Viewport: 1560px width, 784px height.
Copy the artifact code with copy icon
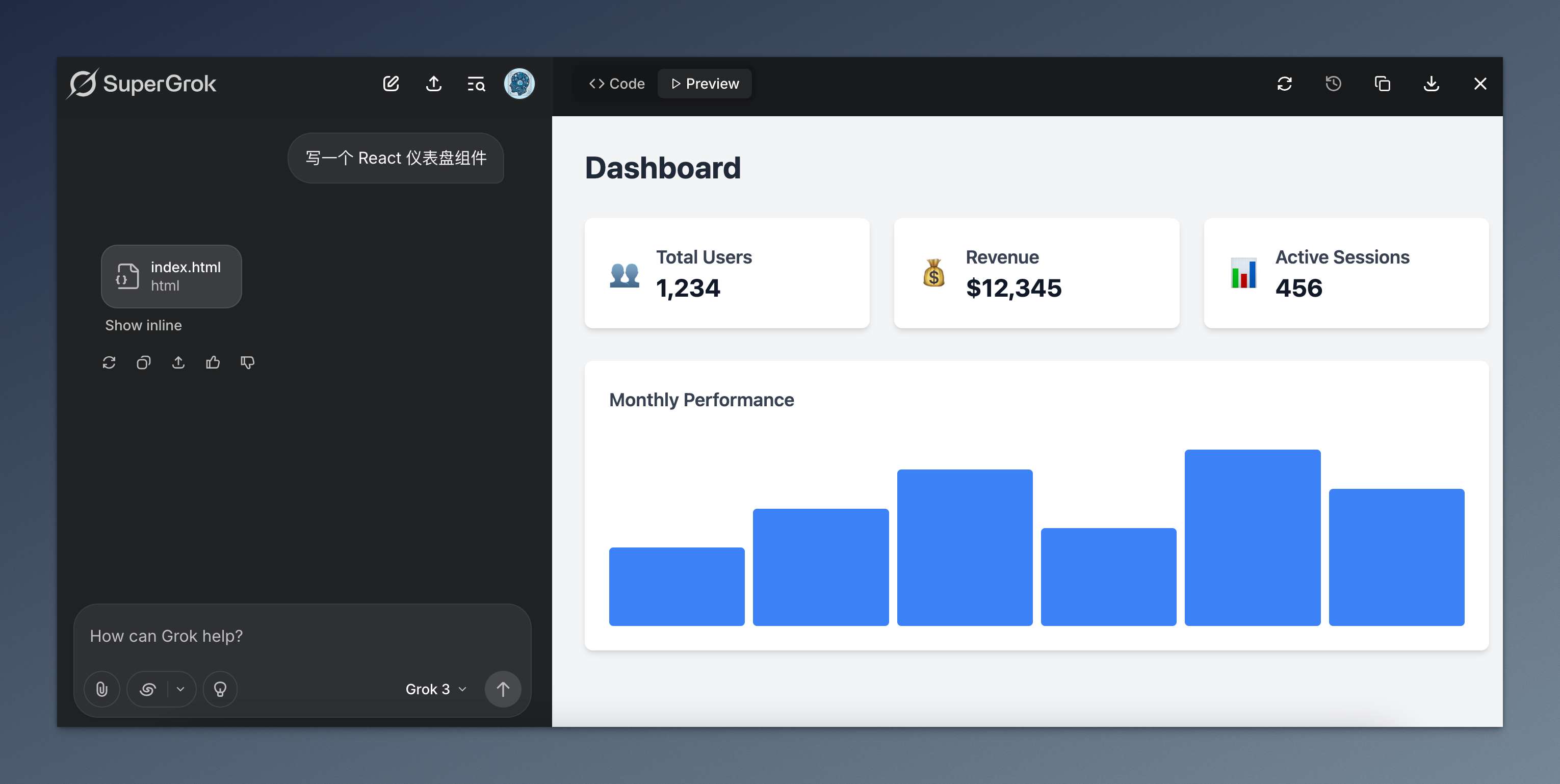point(1382,84)
